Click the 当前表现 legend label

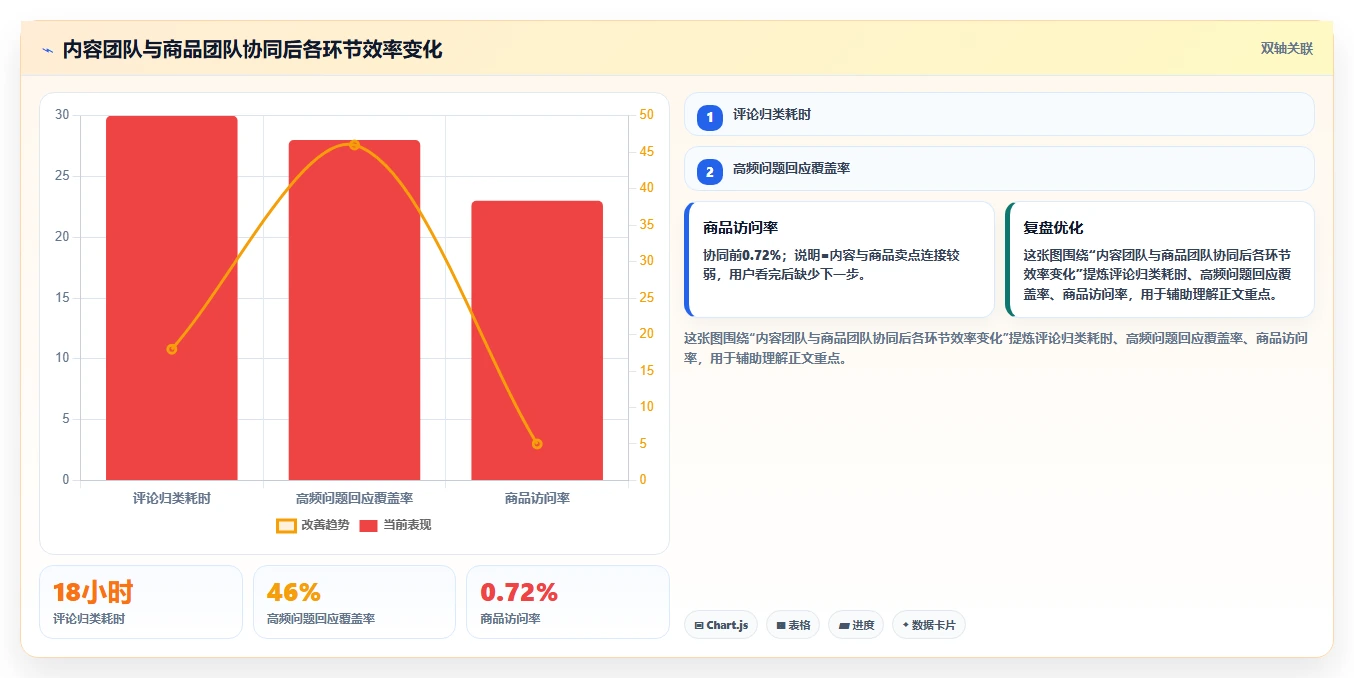[x=408, y=525]
